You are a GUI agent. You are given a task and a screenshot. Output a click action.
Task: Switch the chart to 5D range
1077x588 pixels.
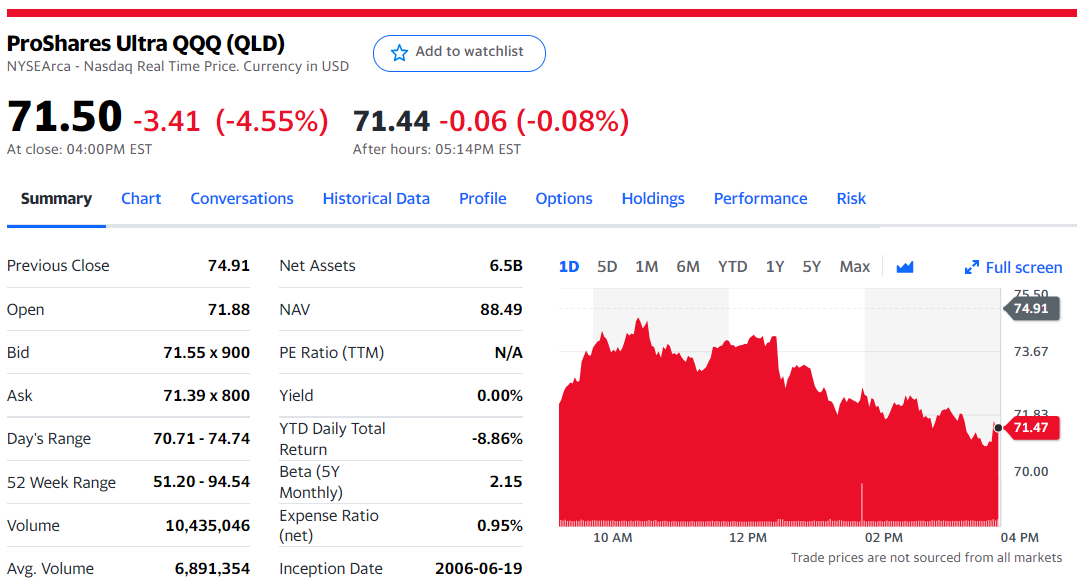pyautogui.click(x=607, y=267)
